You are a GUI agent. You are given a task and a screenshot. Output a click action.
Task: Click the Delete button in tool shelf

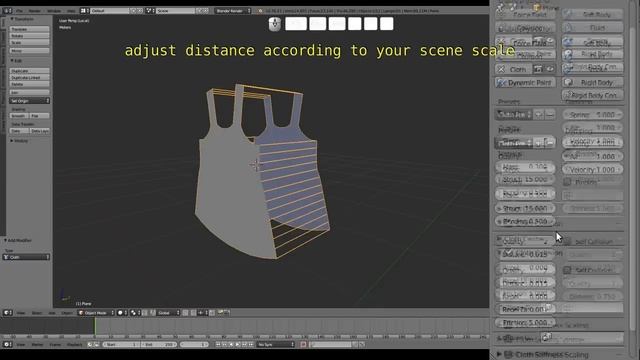(29, 84)
